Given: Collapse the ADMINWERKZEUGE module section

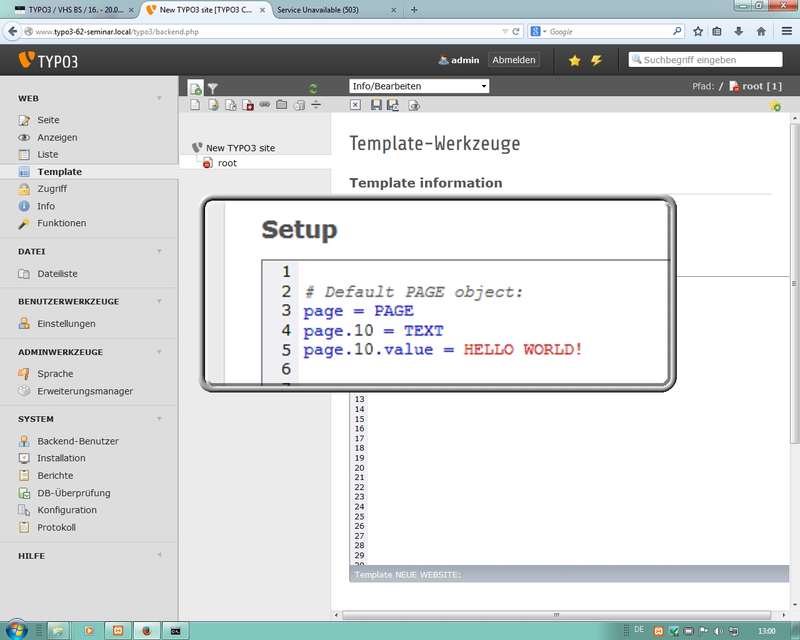Looking at the screenshot, I should pos(159,352).
